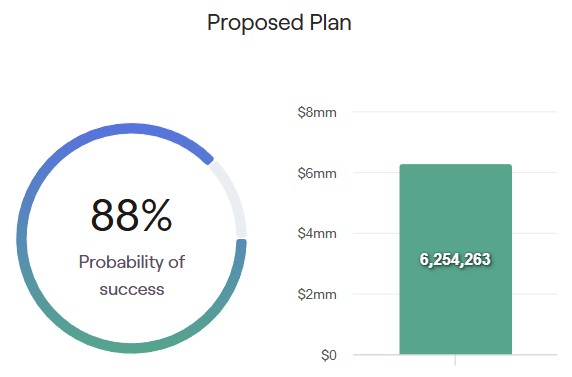572x377 pixels.
Task: Click the Proposed Plan heading
Action: click(279, 23)
